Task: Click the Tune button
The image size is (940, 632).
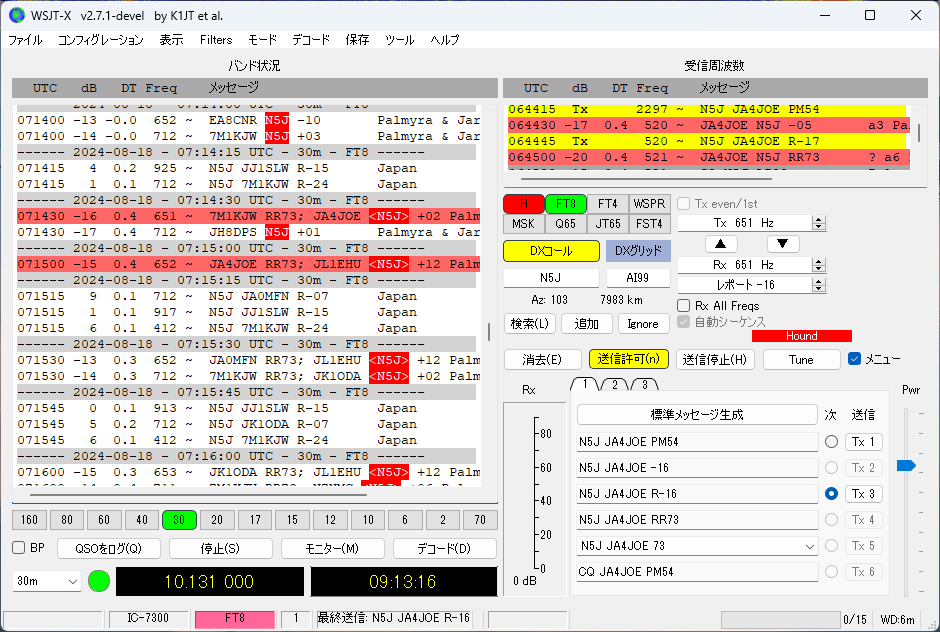Action: pos(801,359)
